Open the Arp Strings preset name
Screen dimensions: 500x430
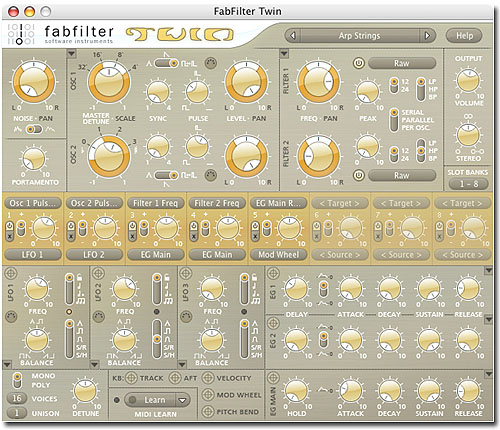360,36
